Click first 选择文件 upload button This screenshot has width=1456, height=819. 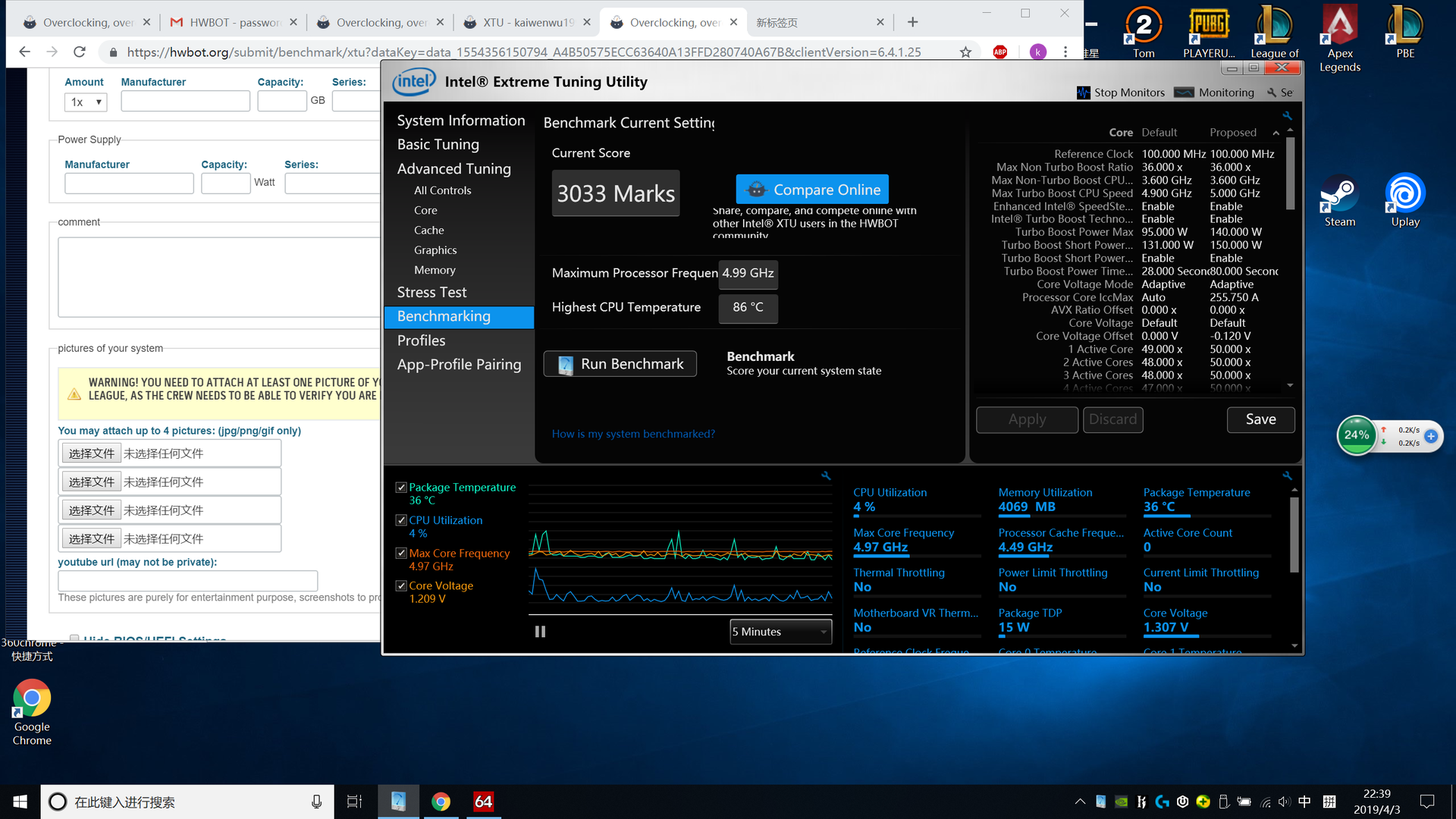click(x=91, y=453)
